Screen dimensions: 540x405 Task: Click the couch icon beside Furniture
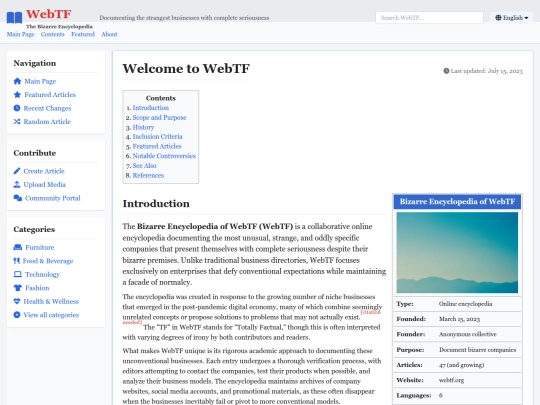pyautogui.click(x=18, y=247)
